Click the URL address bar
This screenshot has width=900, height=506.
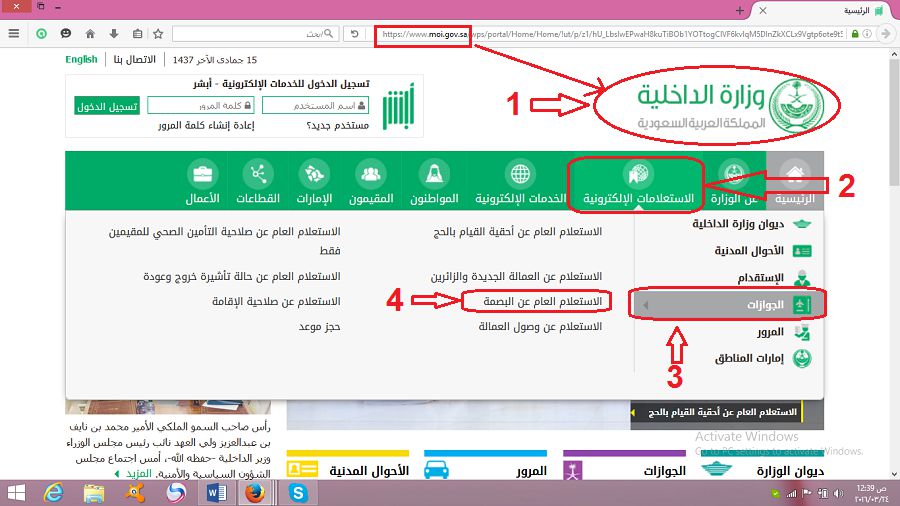611,34
